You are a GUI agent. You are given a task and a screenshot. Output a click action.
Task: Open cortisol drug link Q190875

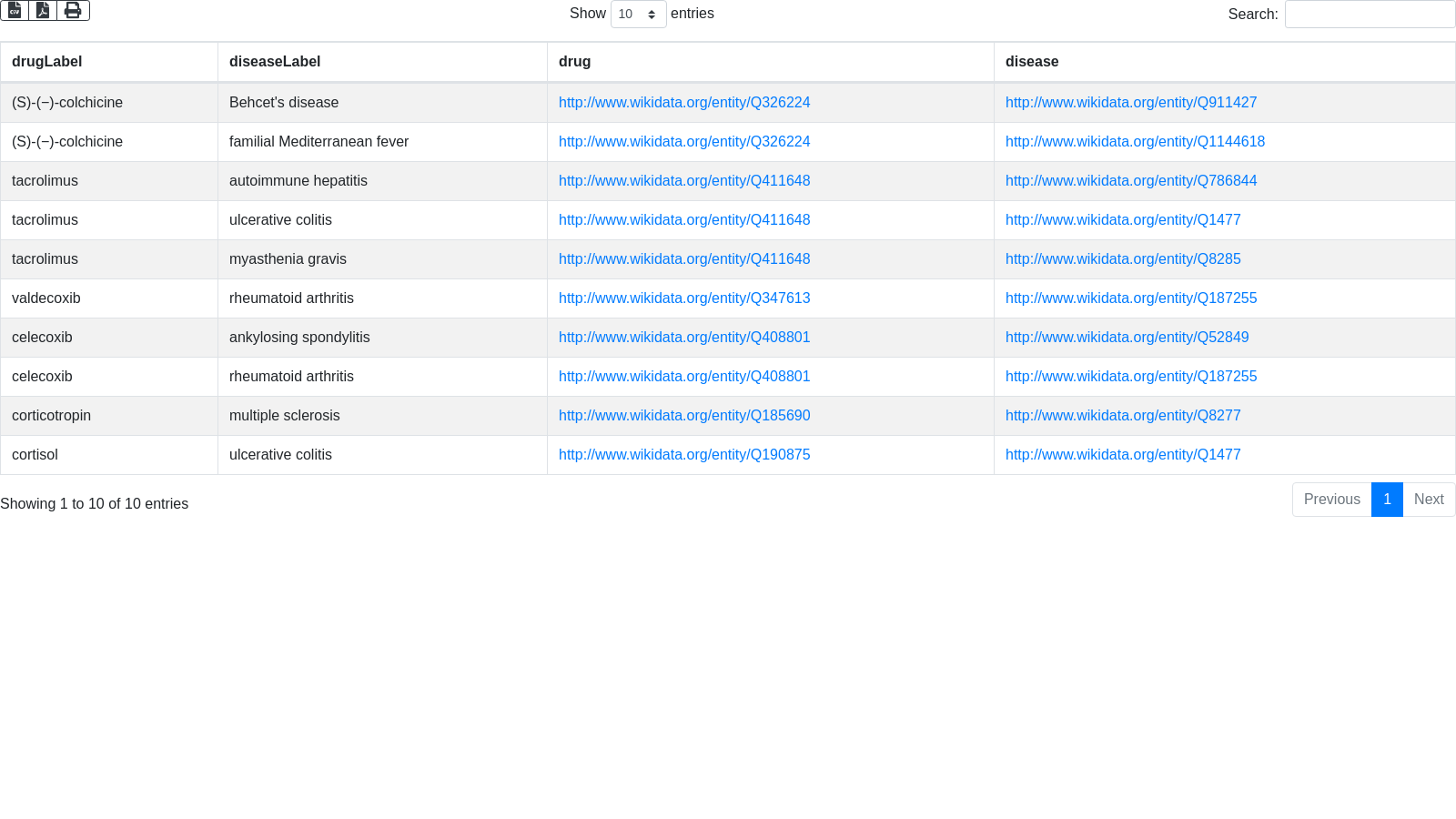tap(684, 455)
